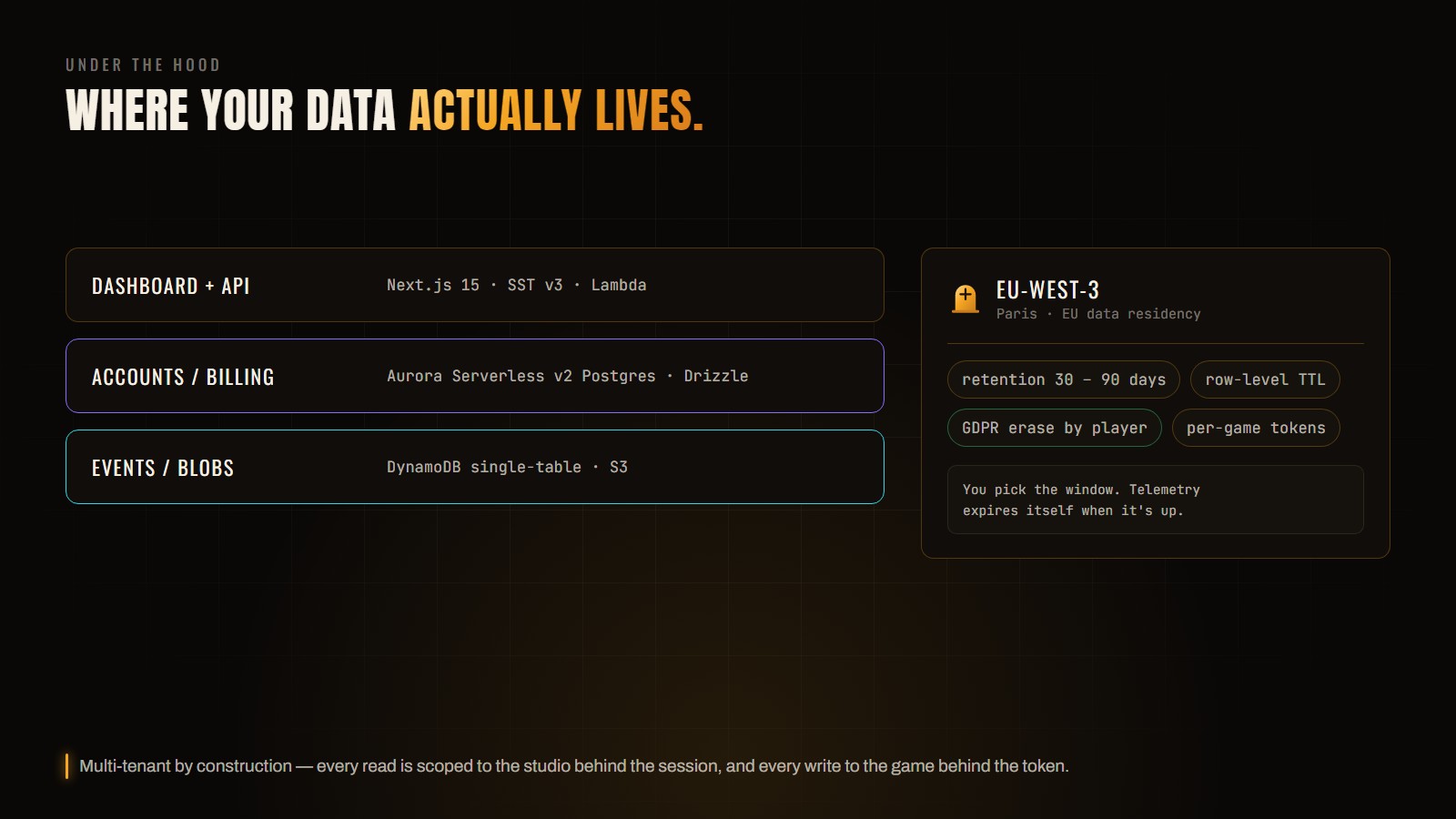1456x819 pixels.
Task: Click the orange 'ACTUALLY LIVES.' headline words
Action: pyautogui.click(x=556, y=111)
